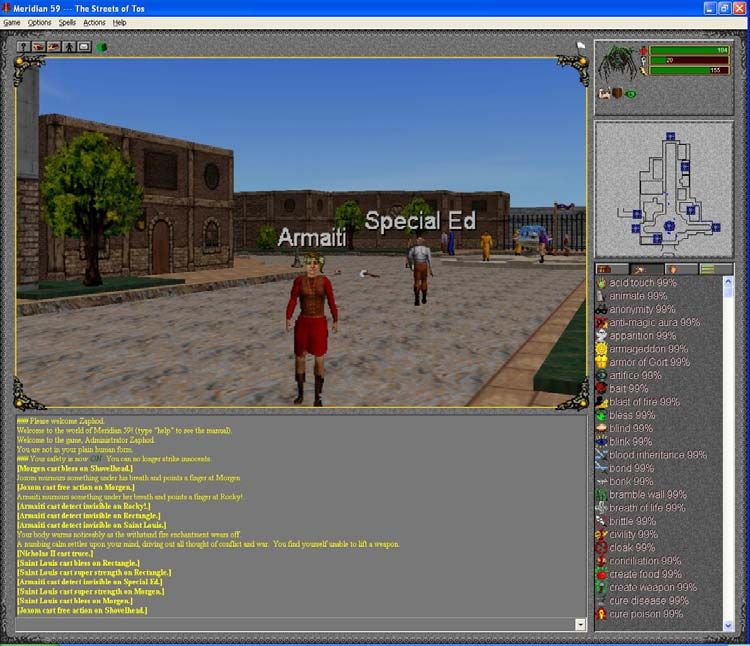This screenshot has height=646, width=750.
Task: Click the lightning vigor icon beside third bar
Action: click(644, 71)
